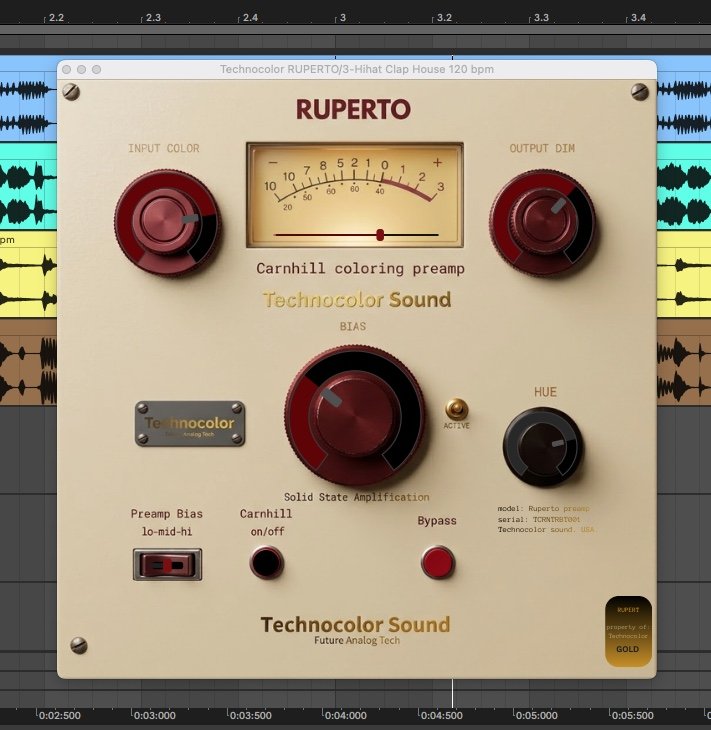This screenshot has width=711, height=730.
Task: Close the RUPERTO plugin window
Action: (67, 69)
